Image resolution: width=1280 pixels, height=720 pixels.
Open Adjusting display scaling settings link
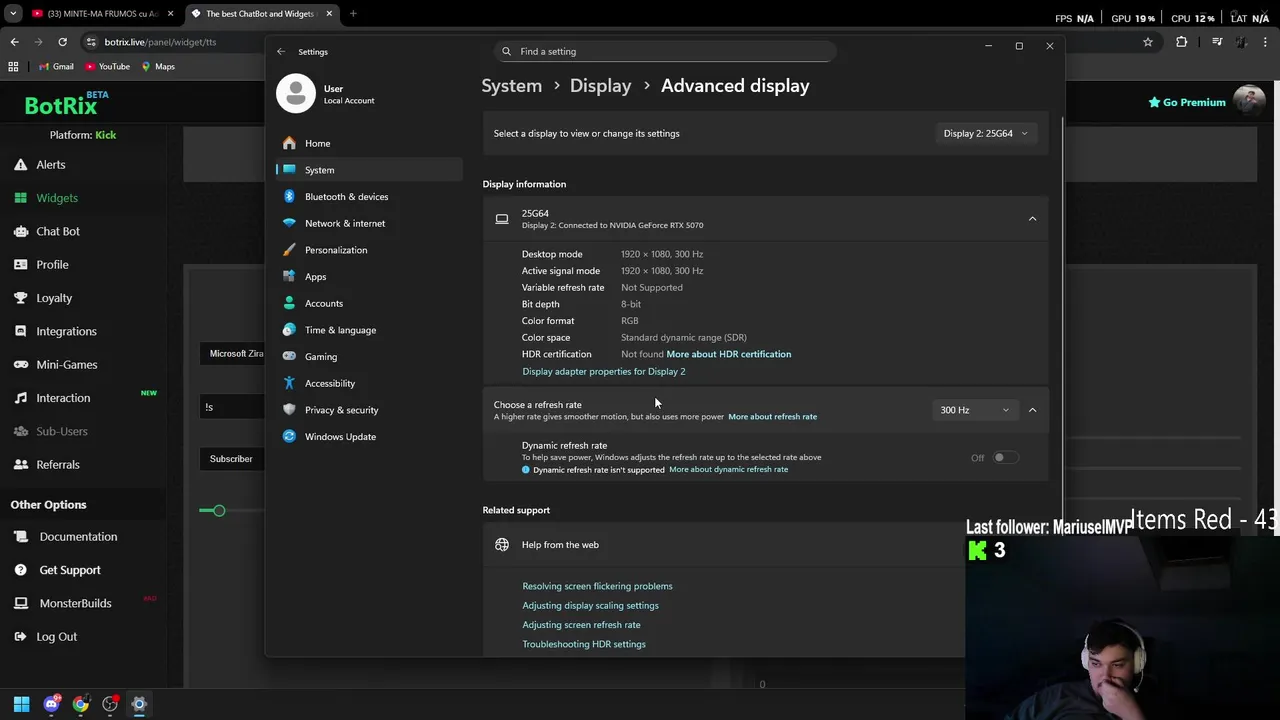coord(590,605)
